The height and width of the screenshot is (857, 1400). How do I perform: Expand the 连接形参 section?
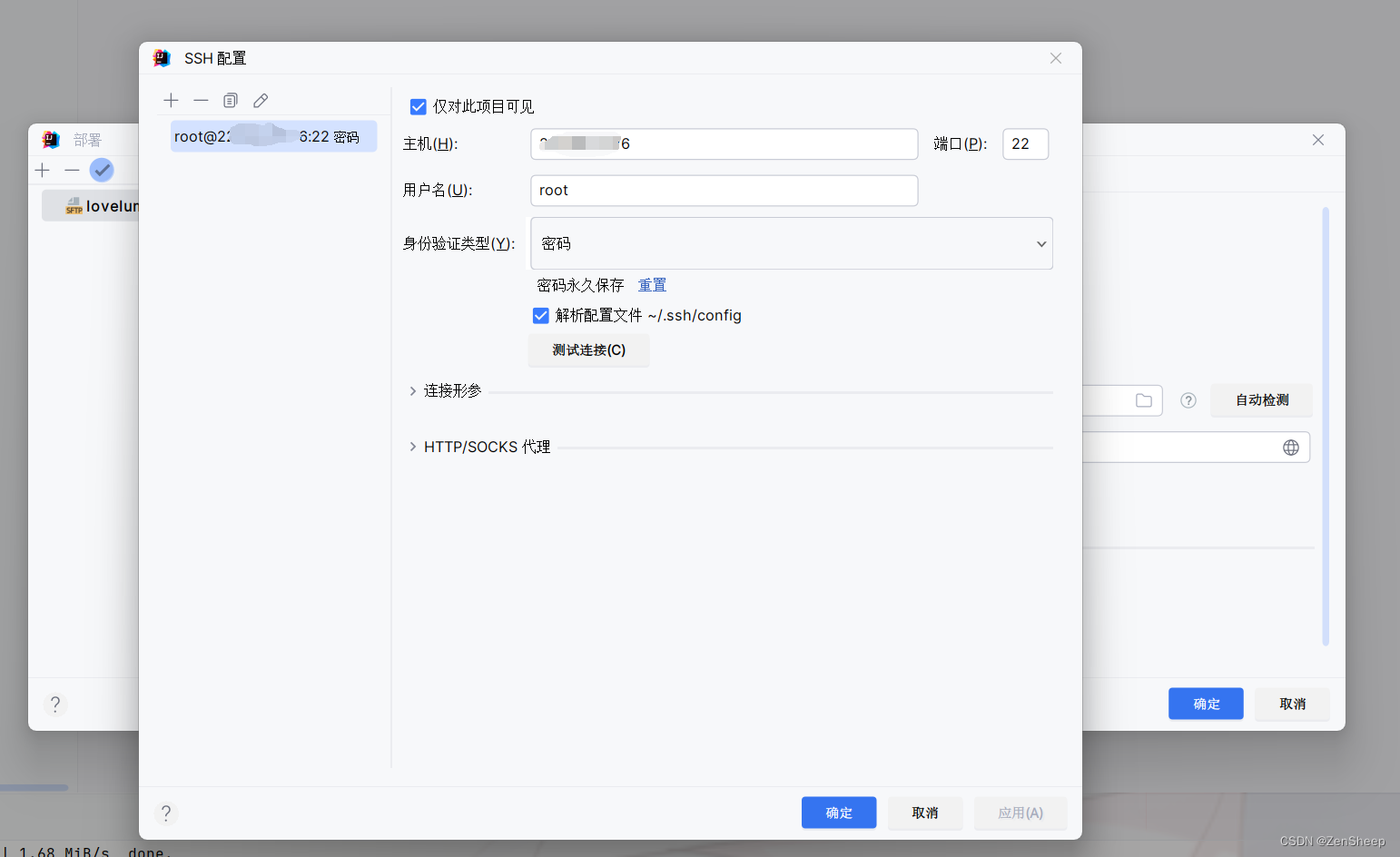[x=412, y=391]
